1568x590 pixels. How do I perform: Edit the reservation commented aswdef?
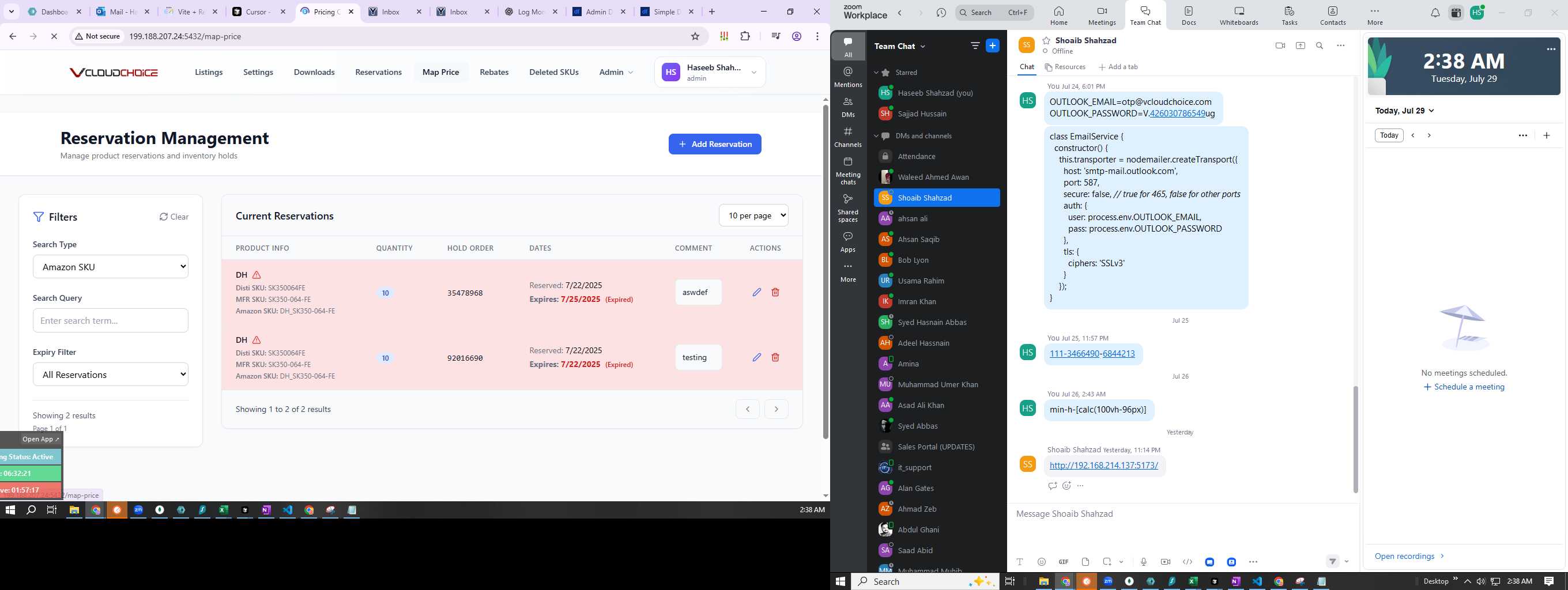point(756,292)
